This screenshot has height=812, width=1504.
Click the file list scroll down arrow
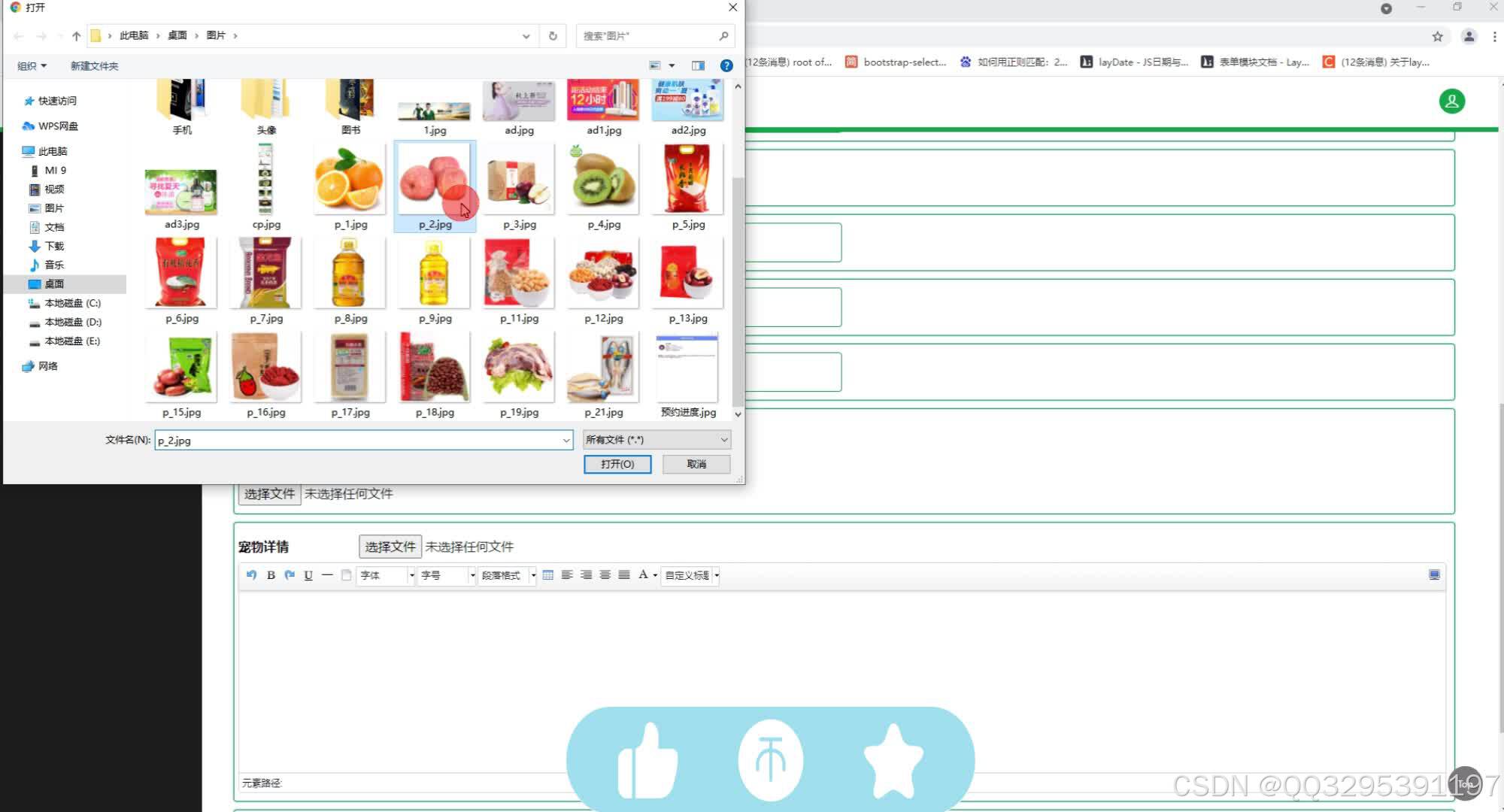[x=738, y=414]
